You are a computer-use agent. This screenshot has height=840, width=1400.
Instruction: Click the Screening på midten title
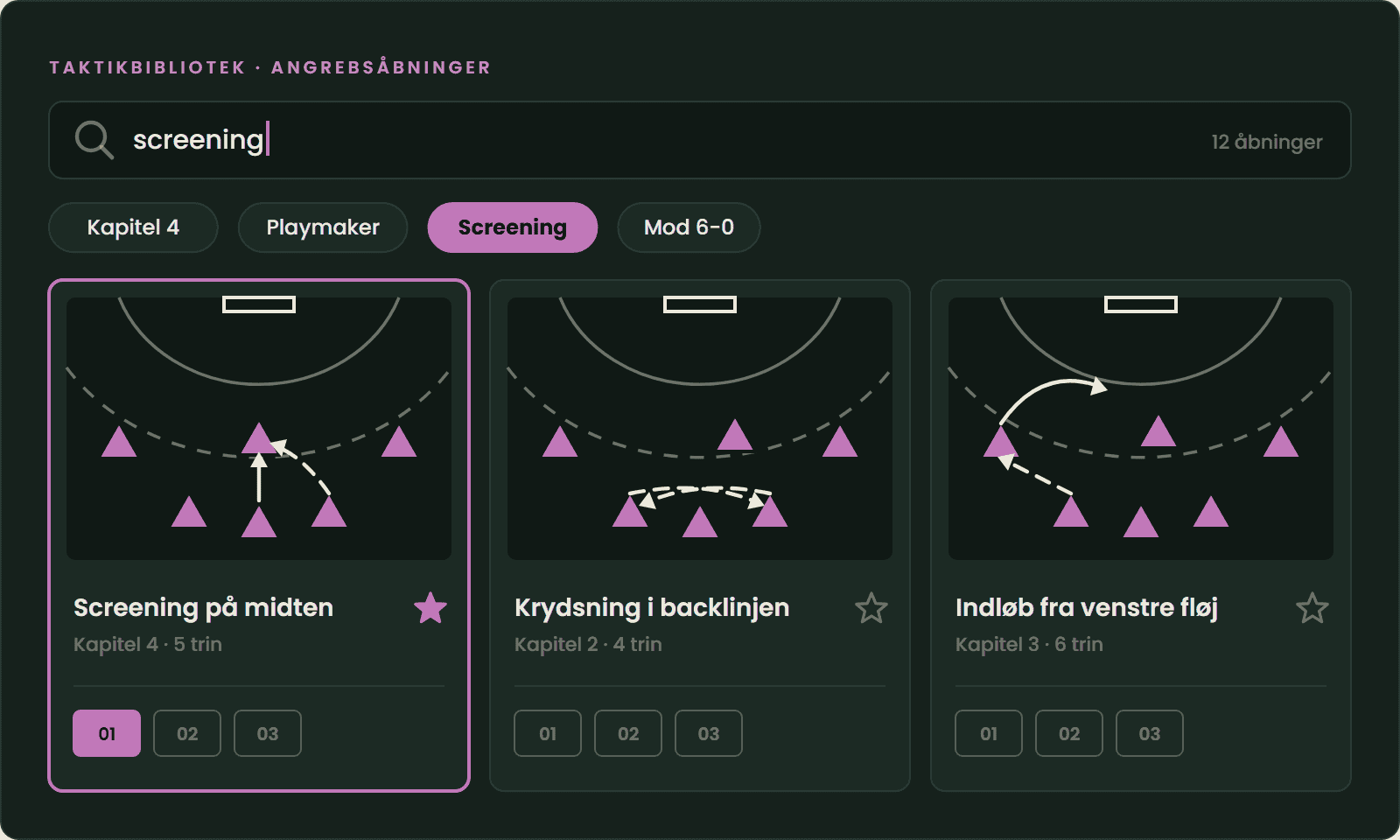(x=203, y=608)
